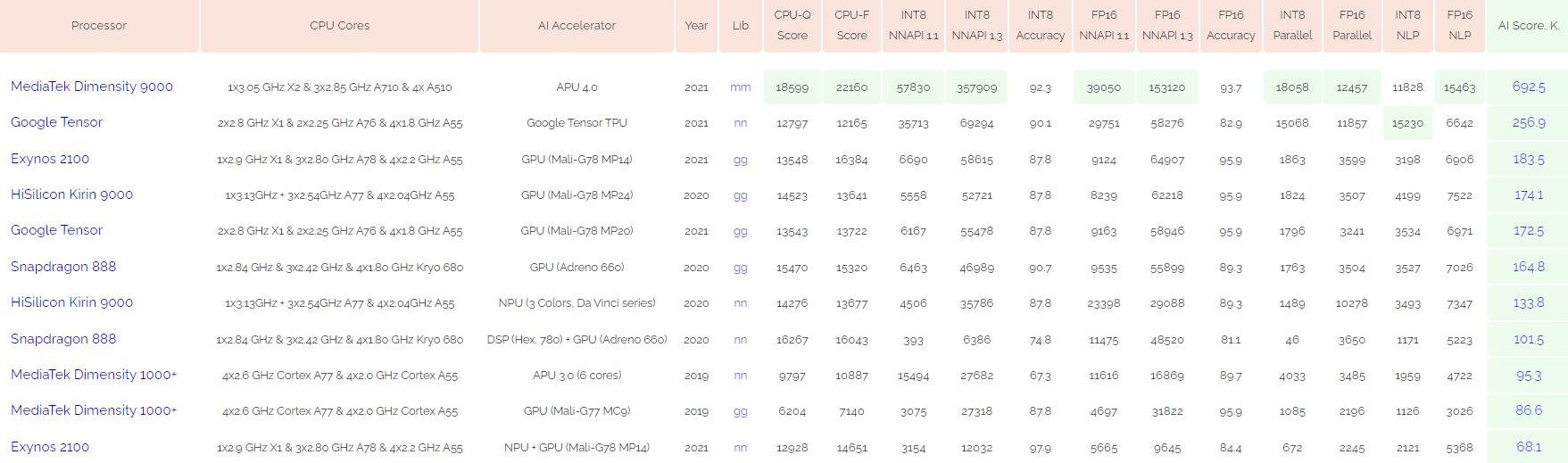Select the 'NPU (3 Colors, Da Vinci series)' cell
The image size is (1568, 463).
(577, 303)
